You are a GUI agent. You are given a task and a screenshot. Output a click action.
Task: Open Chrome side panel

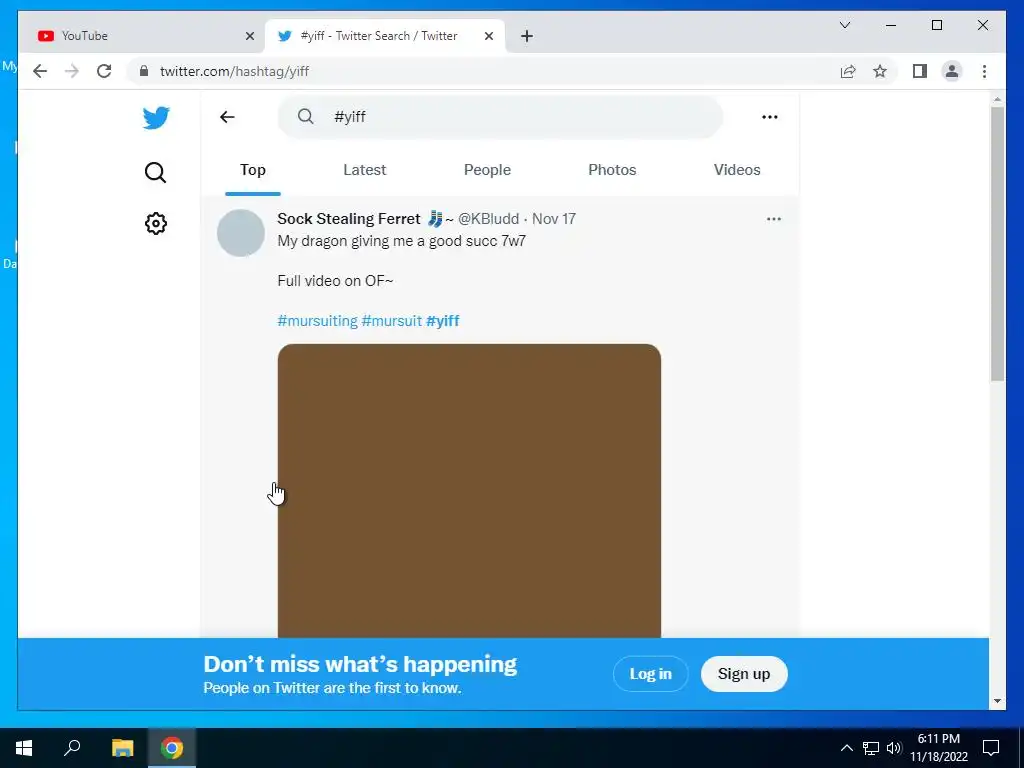(920, 71)
